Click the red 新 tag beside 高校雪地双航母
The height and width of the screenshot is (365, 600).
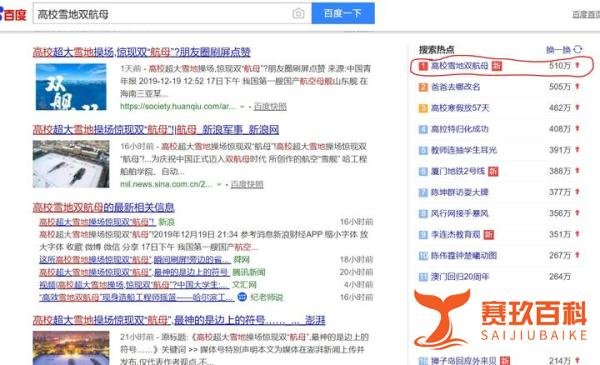497,66
